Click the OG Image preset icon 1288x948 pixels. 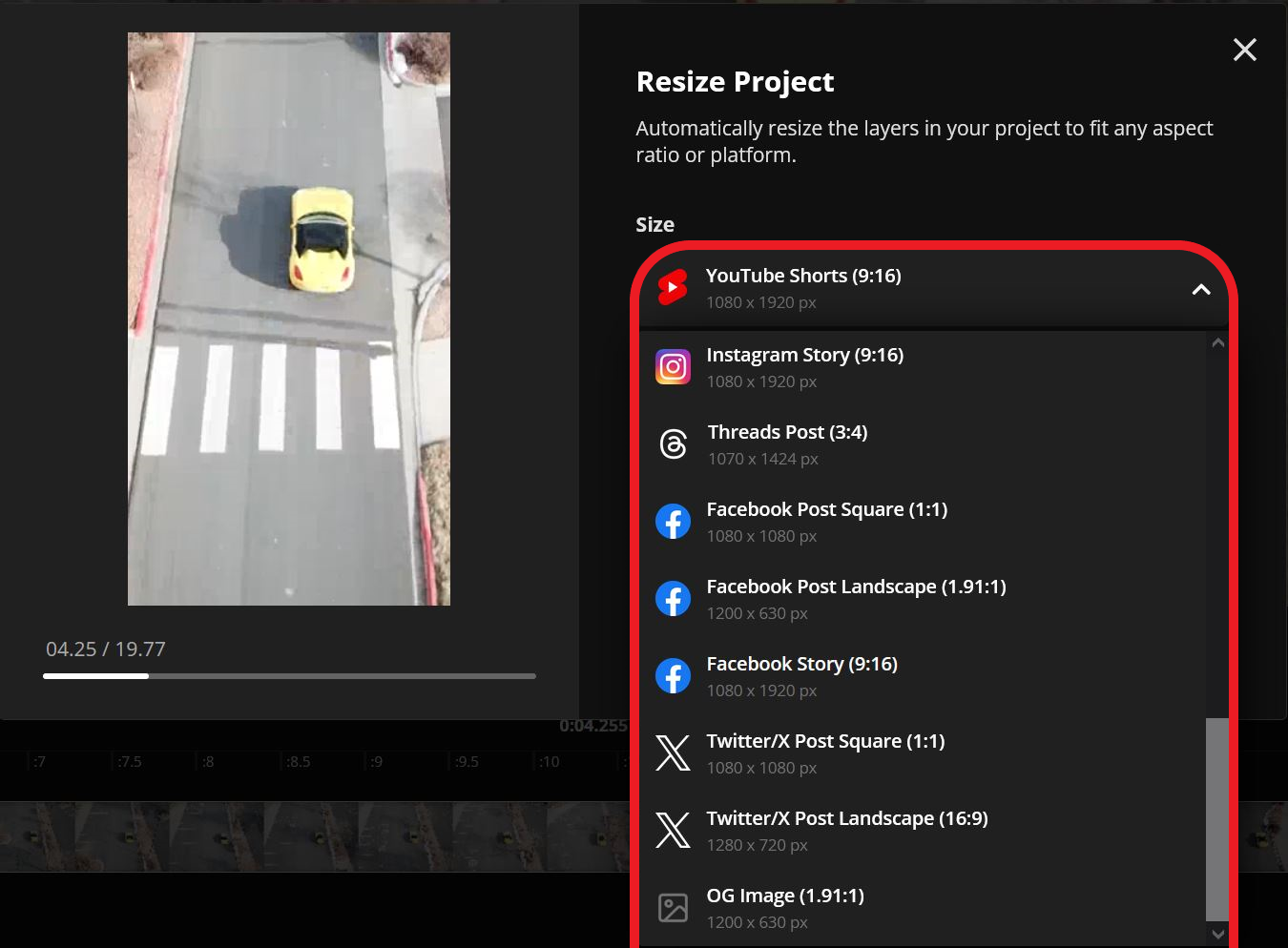coord(673,907)
